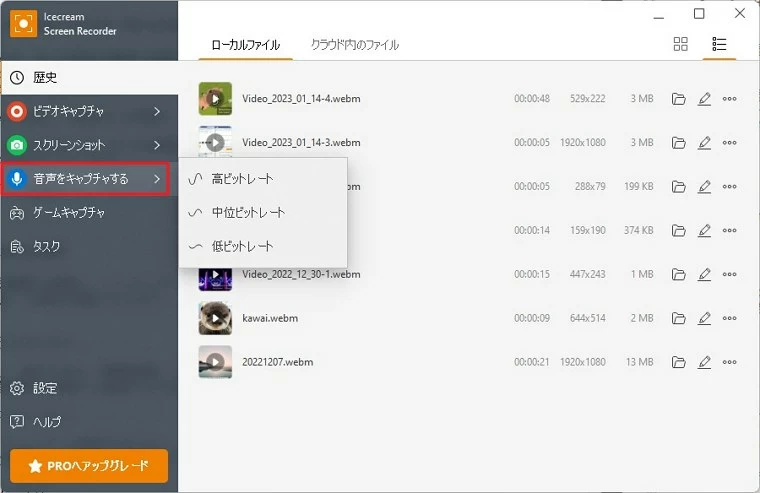
Task: Select 高ビットレート option
Action: 242,179
